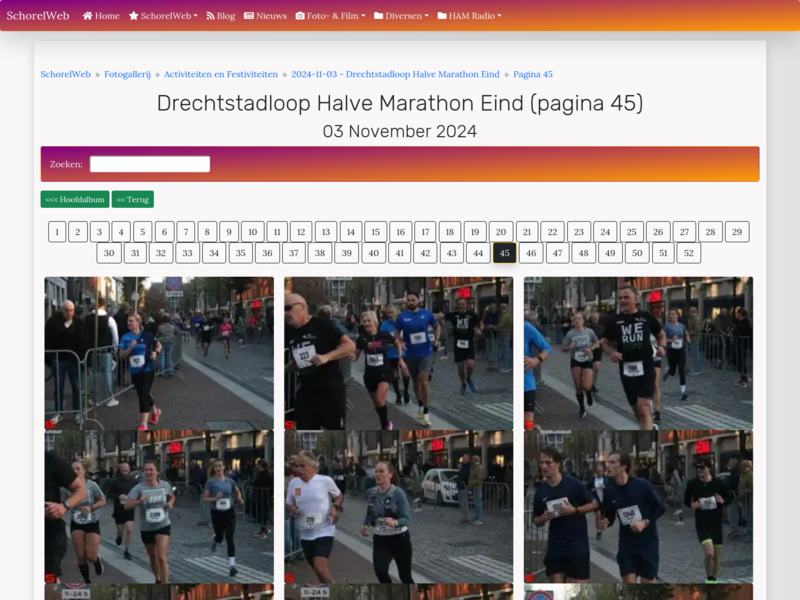Click the folder icon beside HAM Radio
Screen dimensions: 800x600
[442, 16]
